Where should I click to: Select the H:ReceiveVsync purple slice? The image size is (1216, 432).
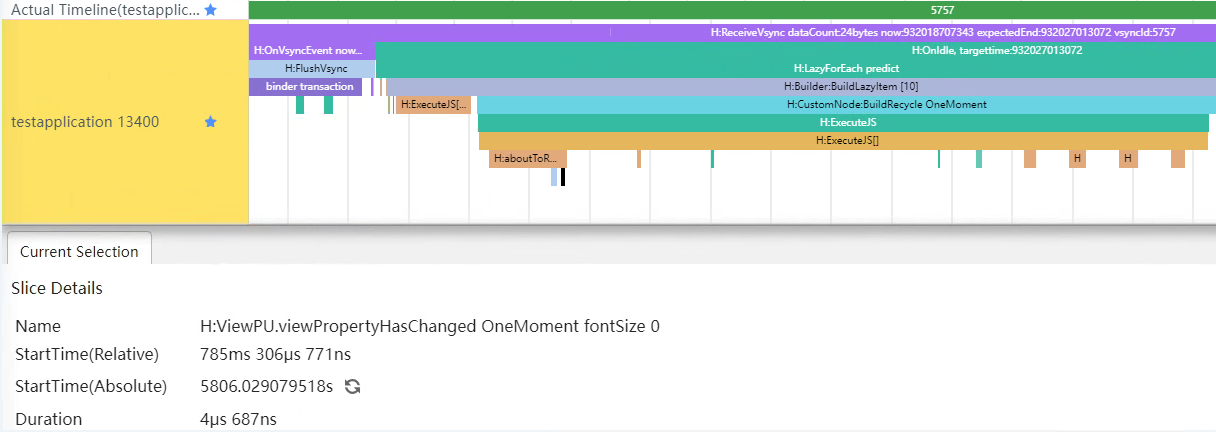(x=730, y=32)
